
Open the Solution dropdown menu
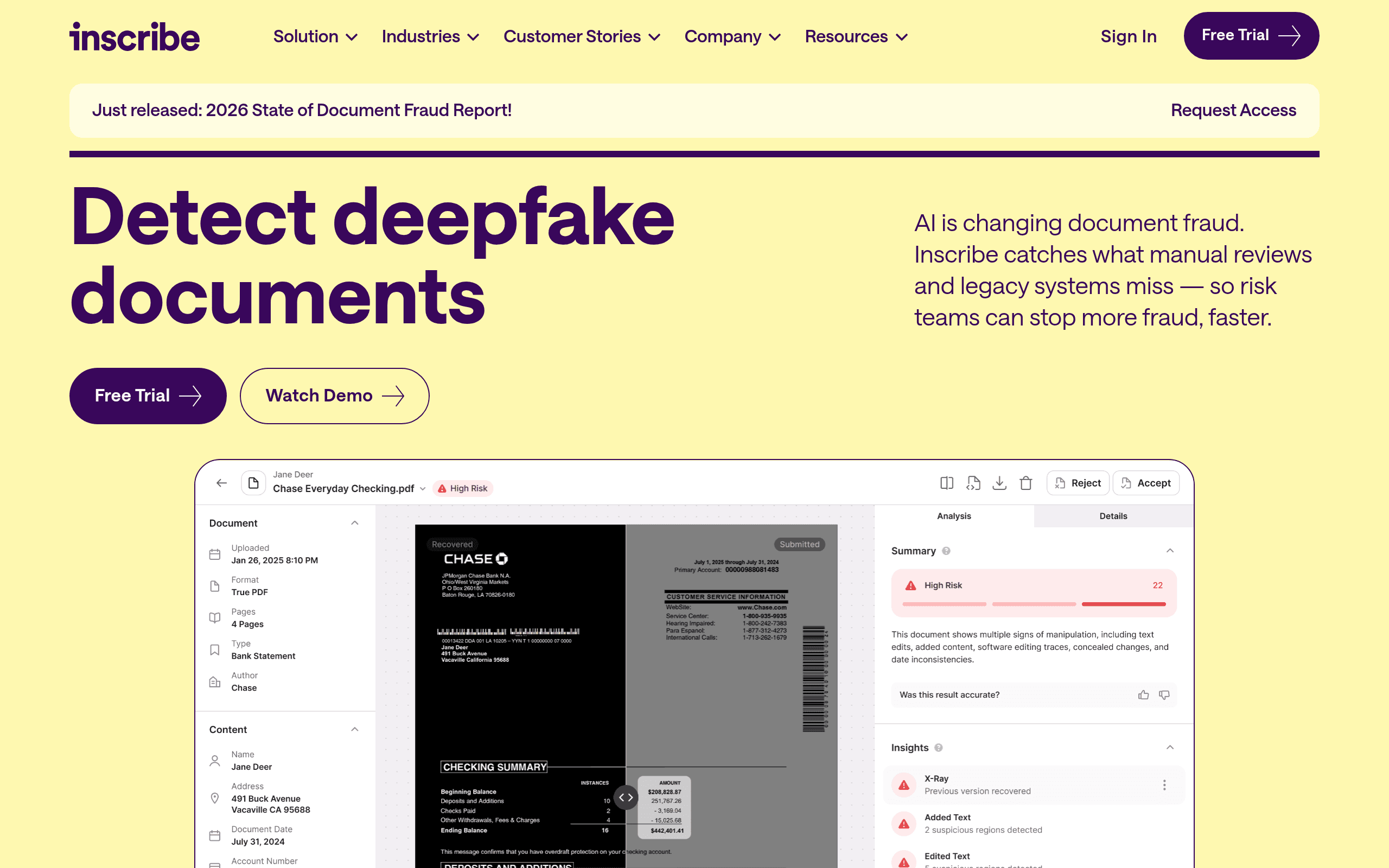pyautogui.click(x=316, y=37)
